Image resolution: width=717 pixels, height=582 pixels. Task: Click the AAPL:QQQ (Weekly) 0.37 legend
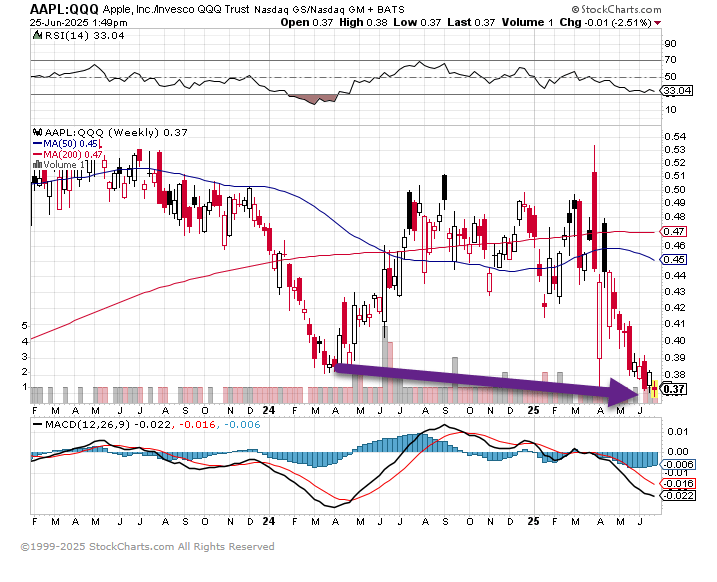coord(116,133)
